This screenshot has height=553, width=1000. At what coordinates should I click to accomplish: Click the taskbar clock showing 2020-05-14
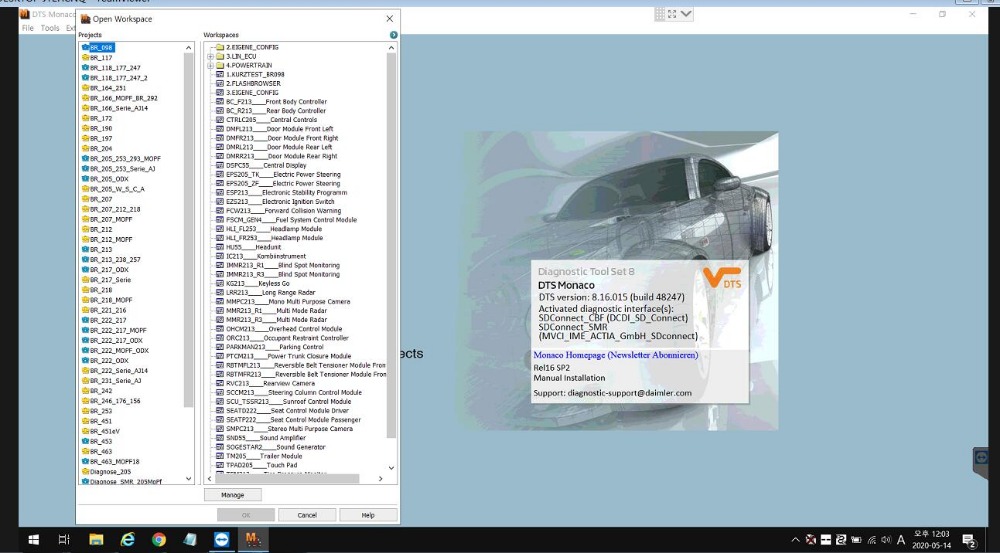tap(931, 540)
